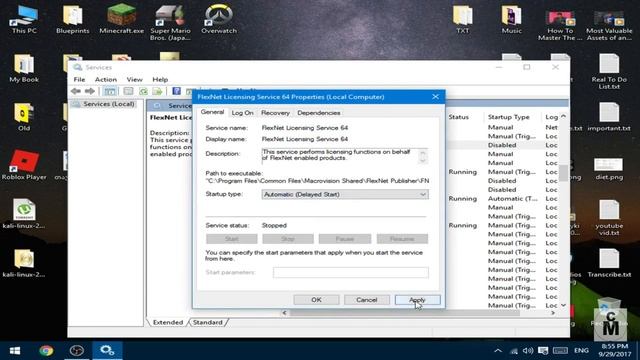The height and width of the screenshot is (360, 640).
Task: Click the volume speaker tray icon
Action: click(x=528, y=351)
